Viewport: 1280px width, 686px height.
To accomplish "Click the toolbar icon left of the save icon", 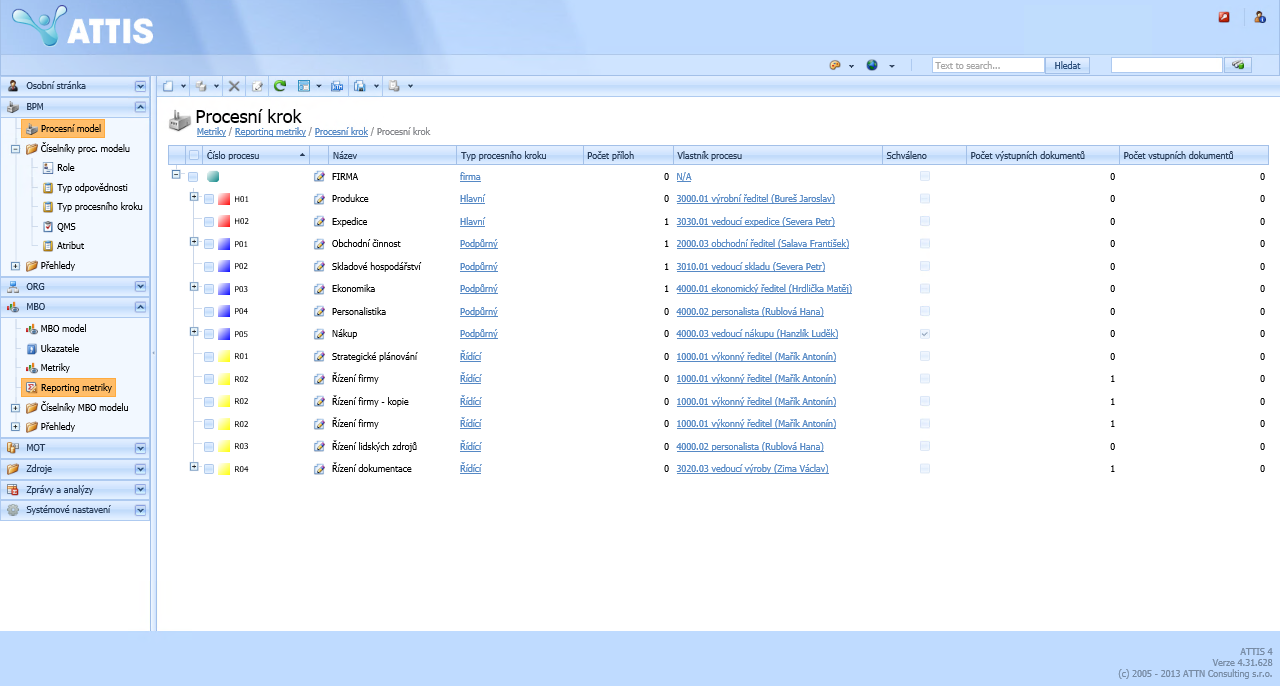I will (x=338, y=86).
